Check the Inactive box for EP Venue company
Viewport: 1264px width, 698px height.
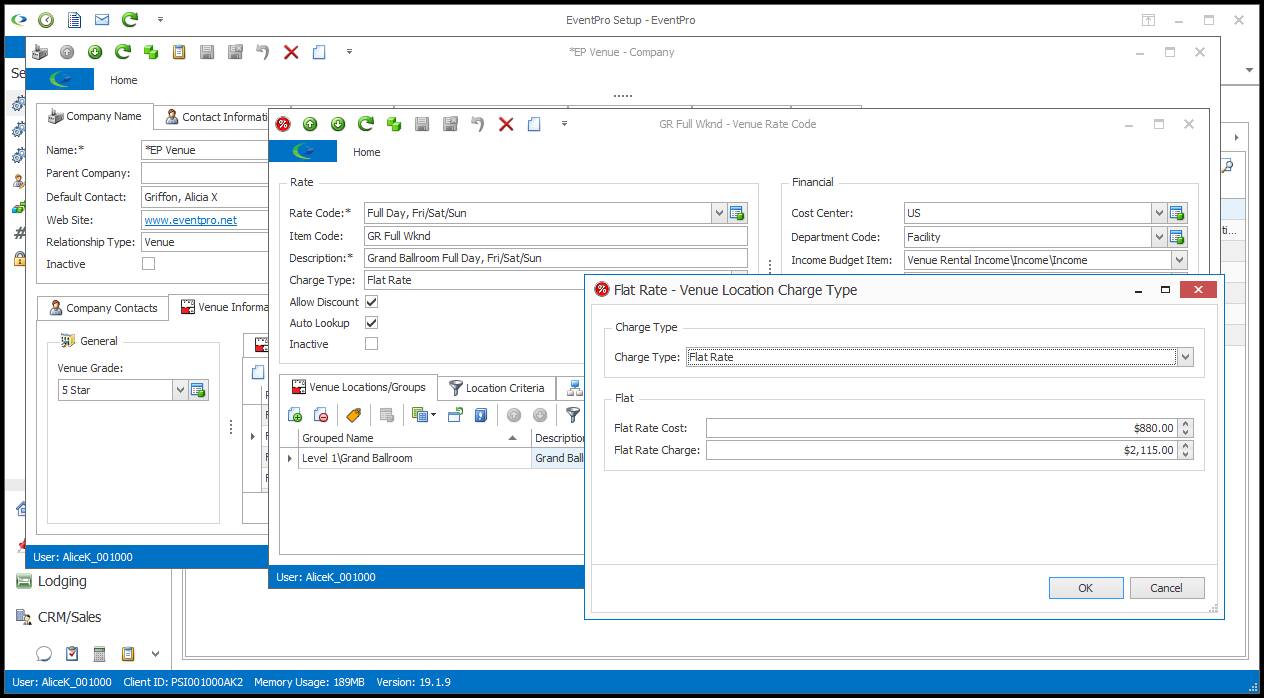(x=149, y=264)
